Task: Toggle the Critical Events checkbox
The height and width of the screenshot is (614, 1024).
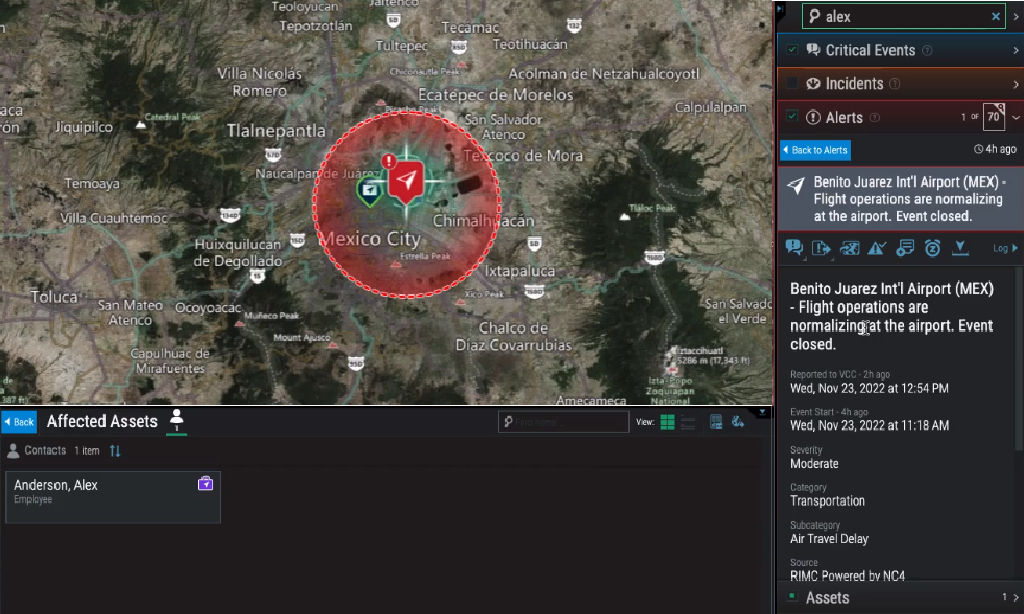Action: [x=792, y=50]
